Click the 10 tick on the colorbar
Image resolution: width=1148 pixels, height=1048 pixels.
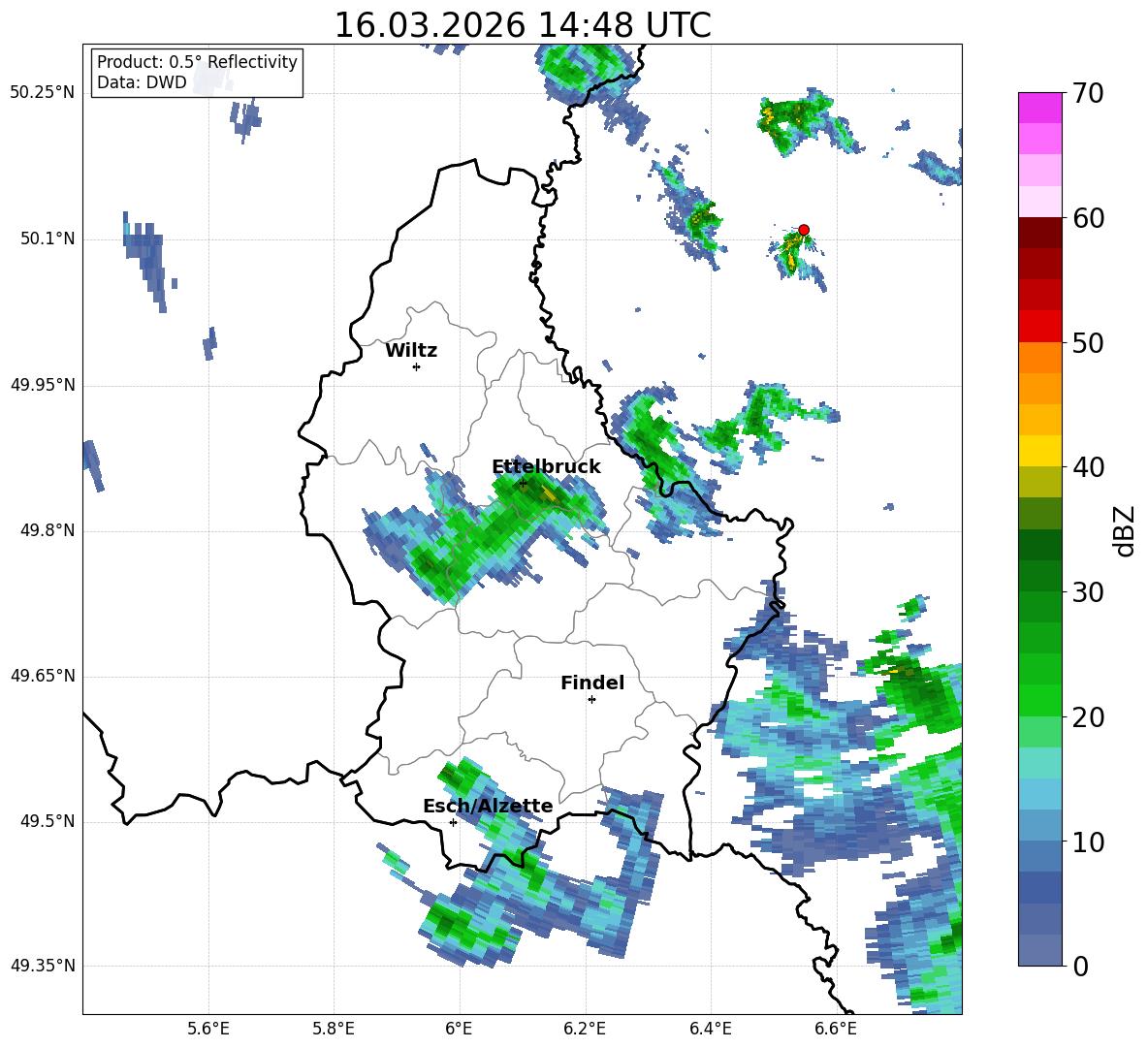tap(1087, 842)
